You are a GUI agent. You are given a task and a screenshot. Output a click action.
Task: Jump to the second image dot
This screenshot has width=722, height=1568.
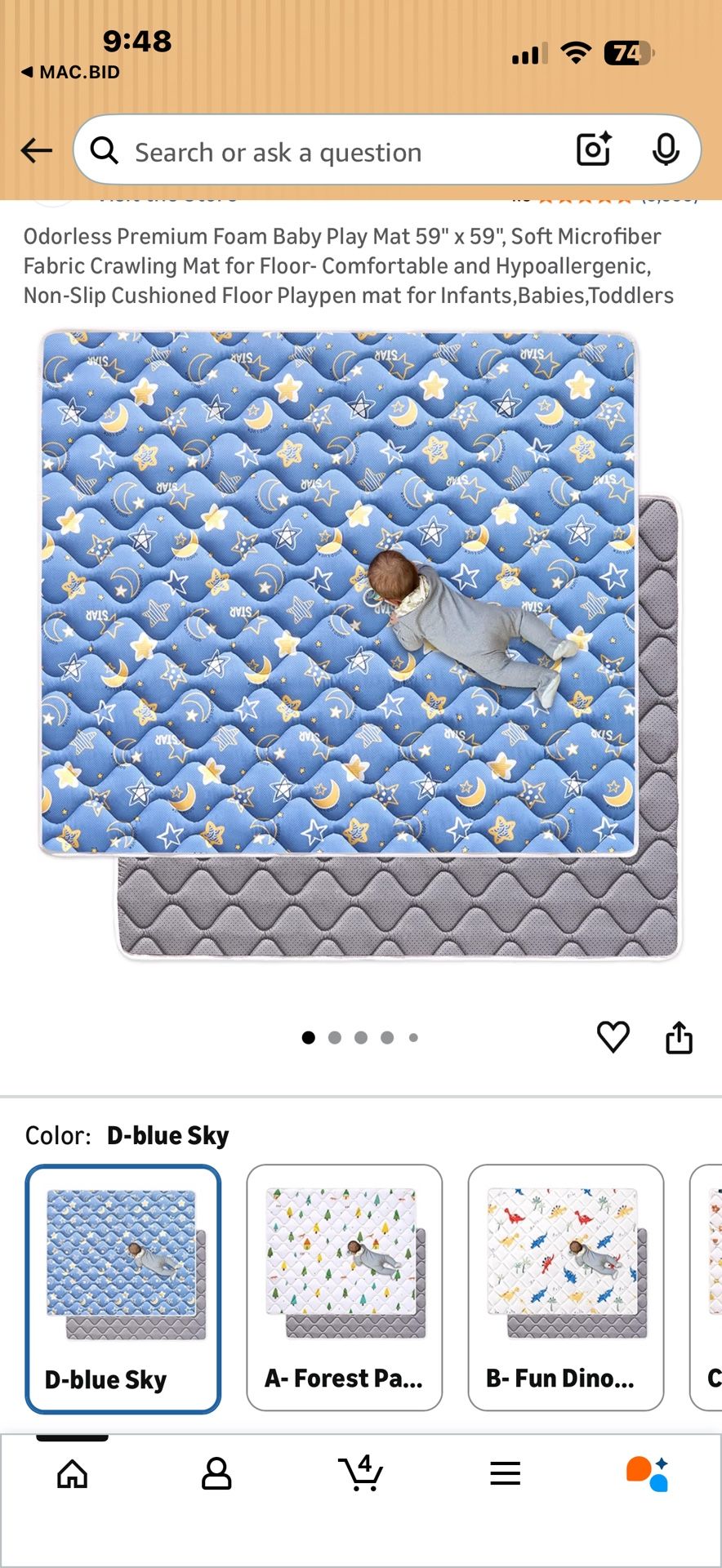tap(335, 1038)
